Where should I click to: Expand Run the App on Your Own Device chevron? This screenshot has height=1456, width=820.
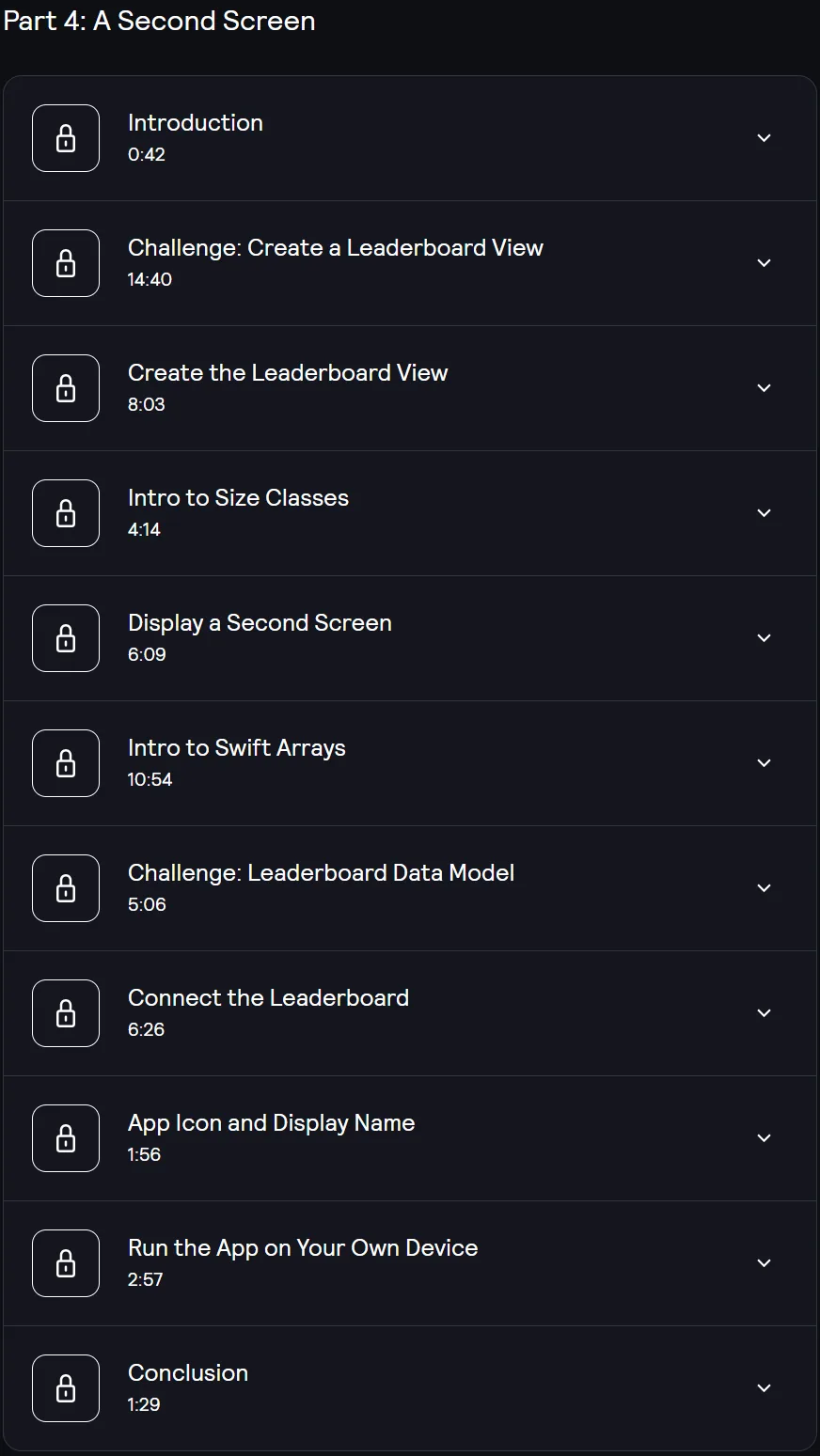tap(765, 1263)
